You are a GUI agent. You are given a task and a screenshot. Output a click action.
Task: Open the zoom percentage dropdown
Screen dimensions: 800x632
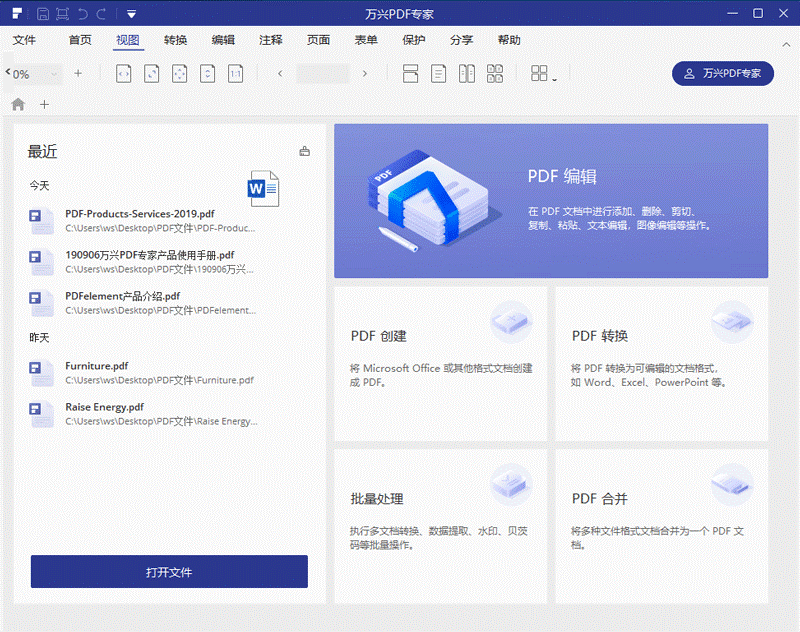click(x=46, y=73)
